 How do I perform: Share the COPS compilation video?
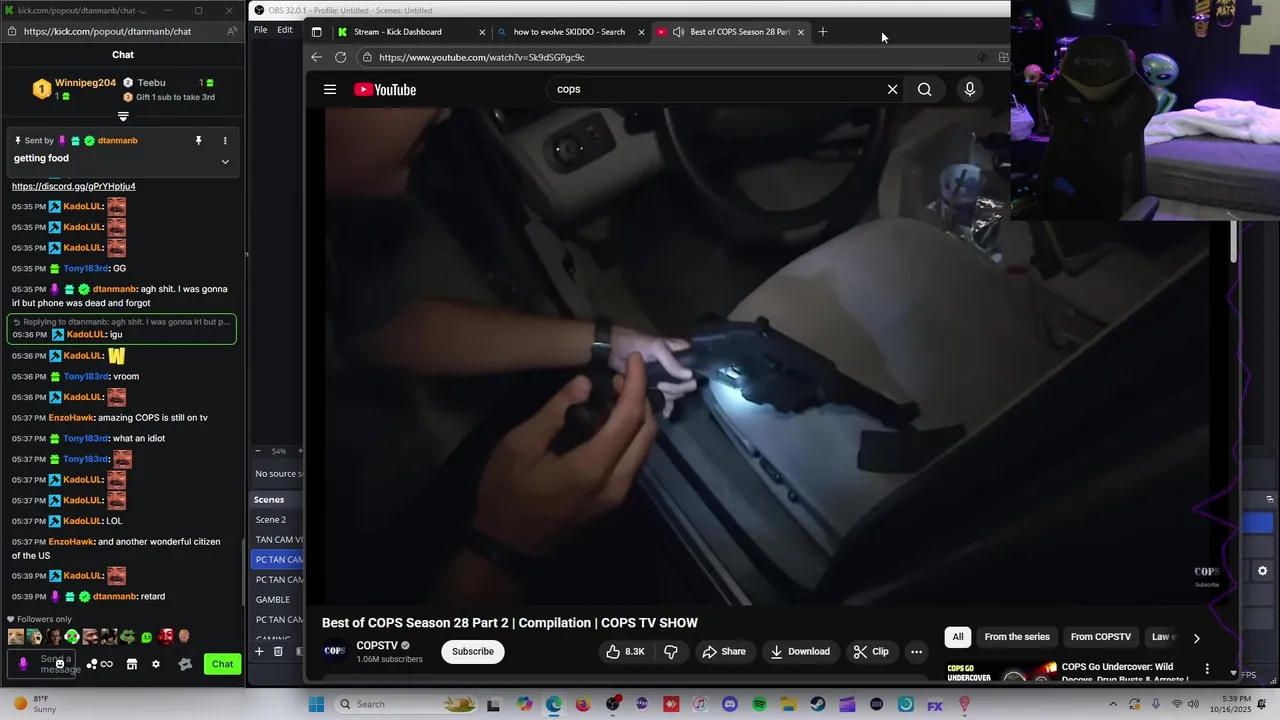click(724, 651)
